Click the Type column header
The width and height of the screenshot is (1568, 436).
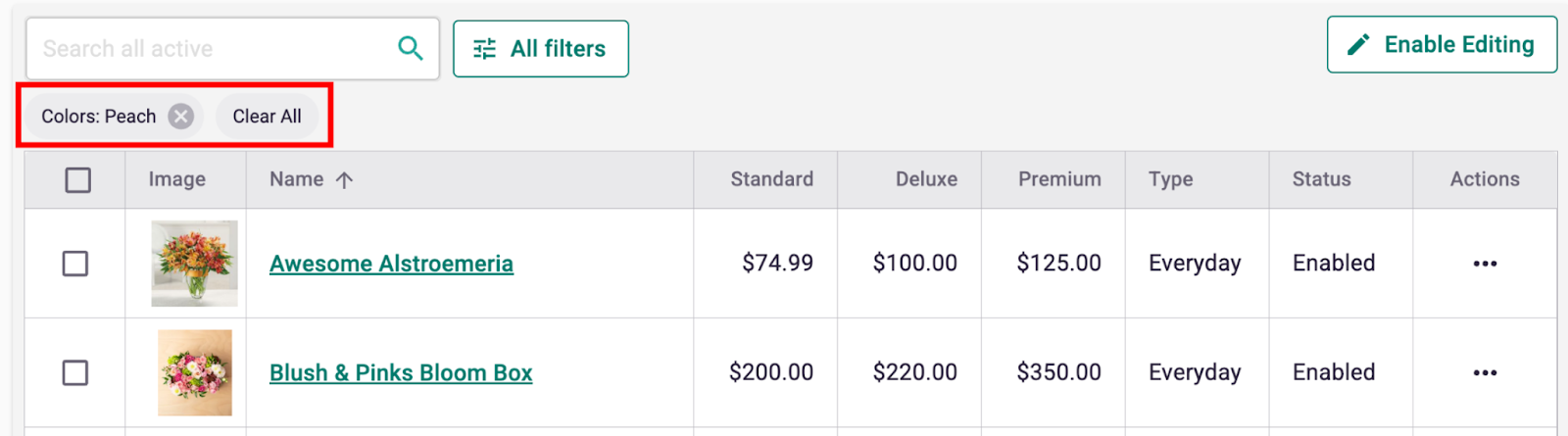[x=1170, y=179]
